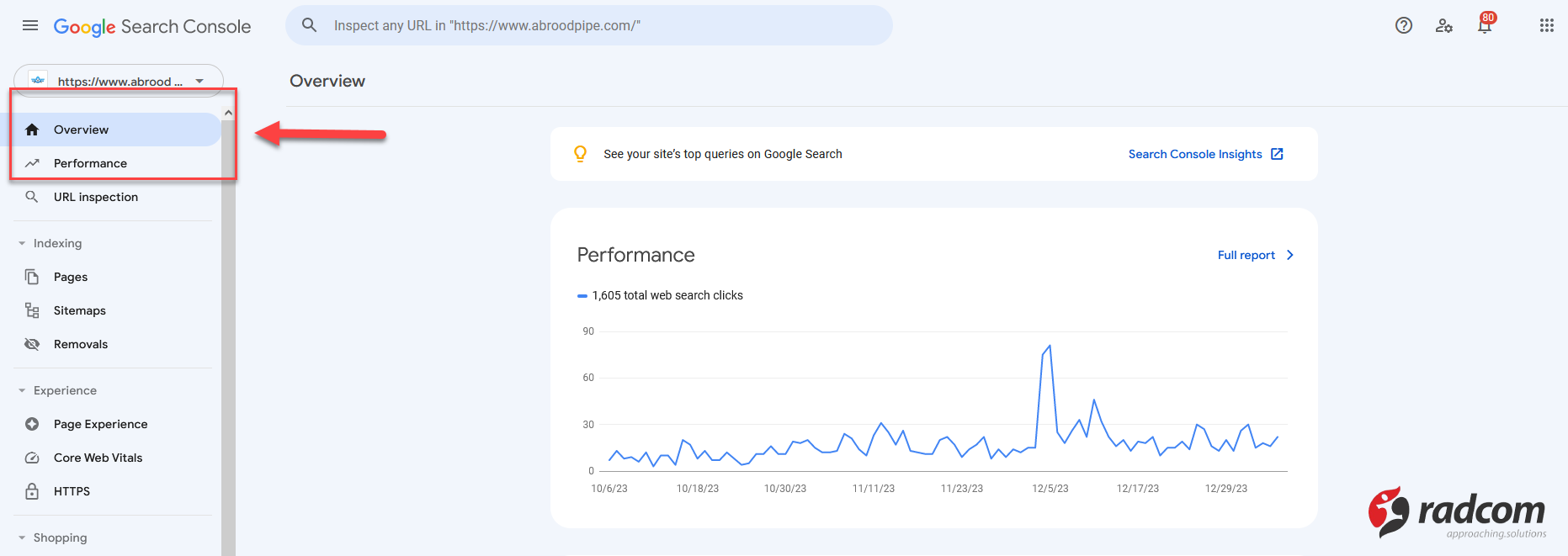Open the Google apps grid
Viewport: 1568px width, 556px height.
click(x=1546, y=25)
